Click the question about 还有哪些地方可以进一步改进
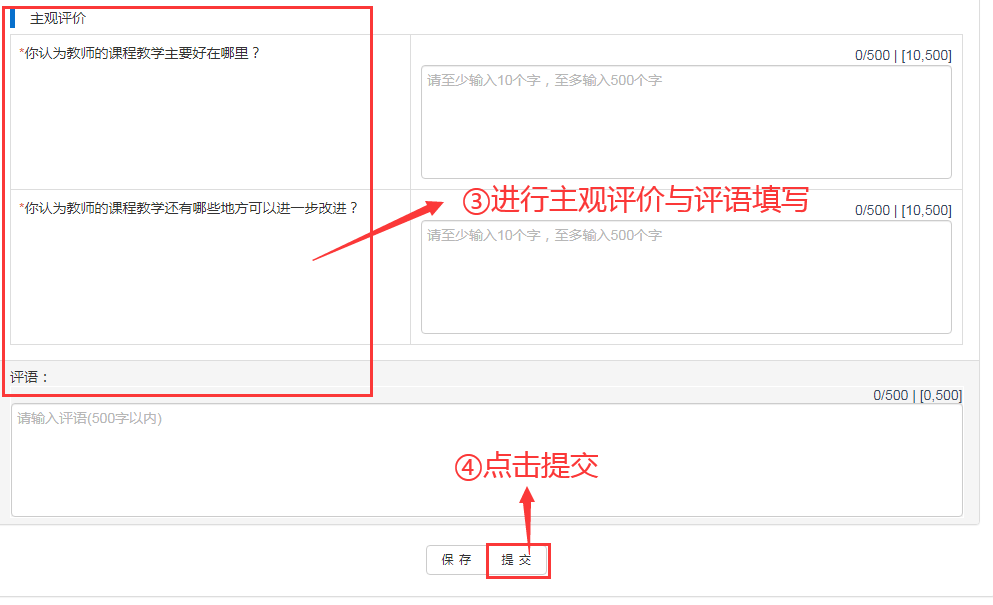The image size is (993, 605). coord(191,208)
